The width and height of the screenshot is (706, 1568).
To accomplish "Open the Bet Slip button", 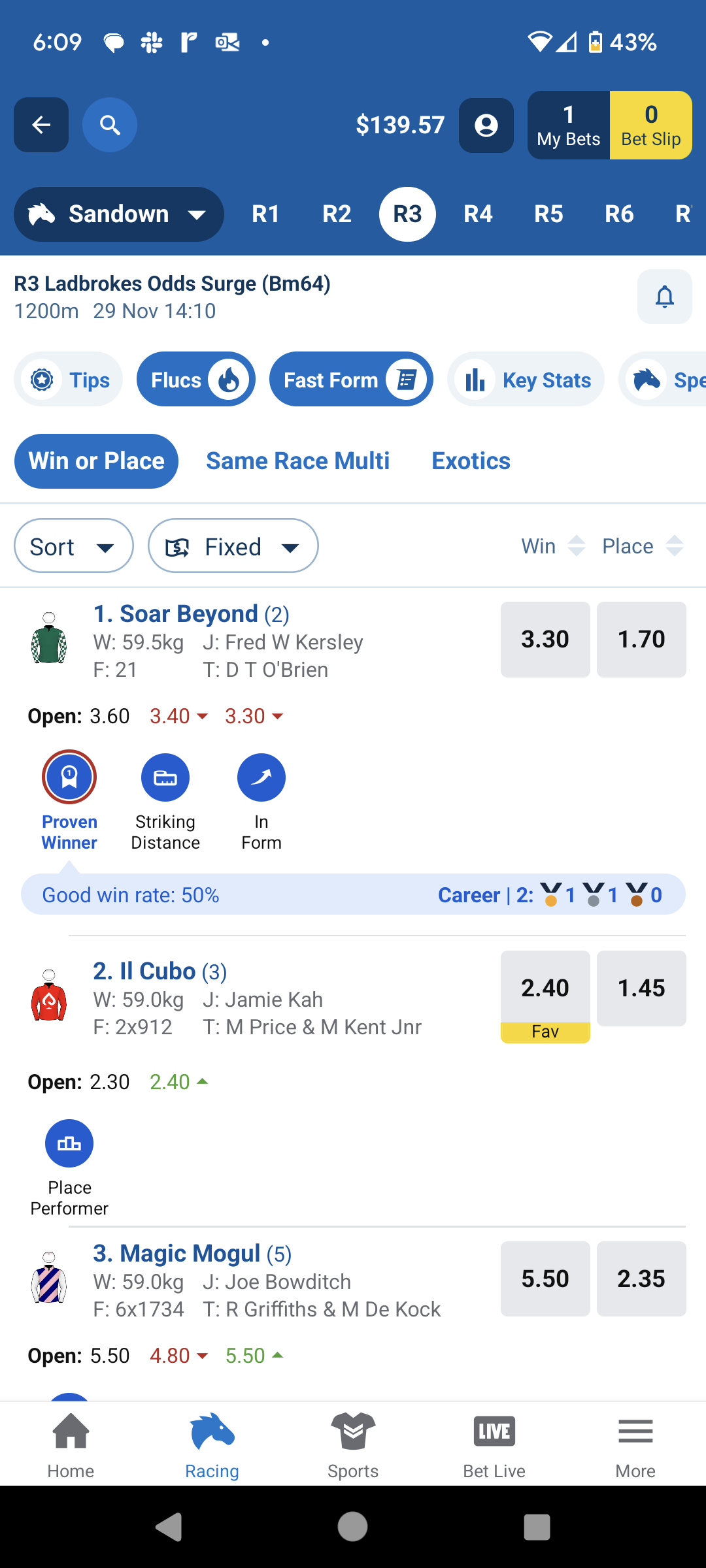I will (651, 125).
